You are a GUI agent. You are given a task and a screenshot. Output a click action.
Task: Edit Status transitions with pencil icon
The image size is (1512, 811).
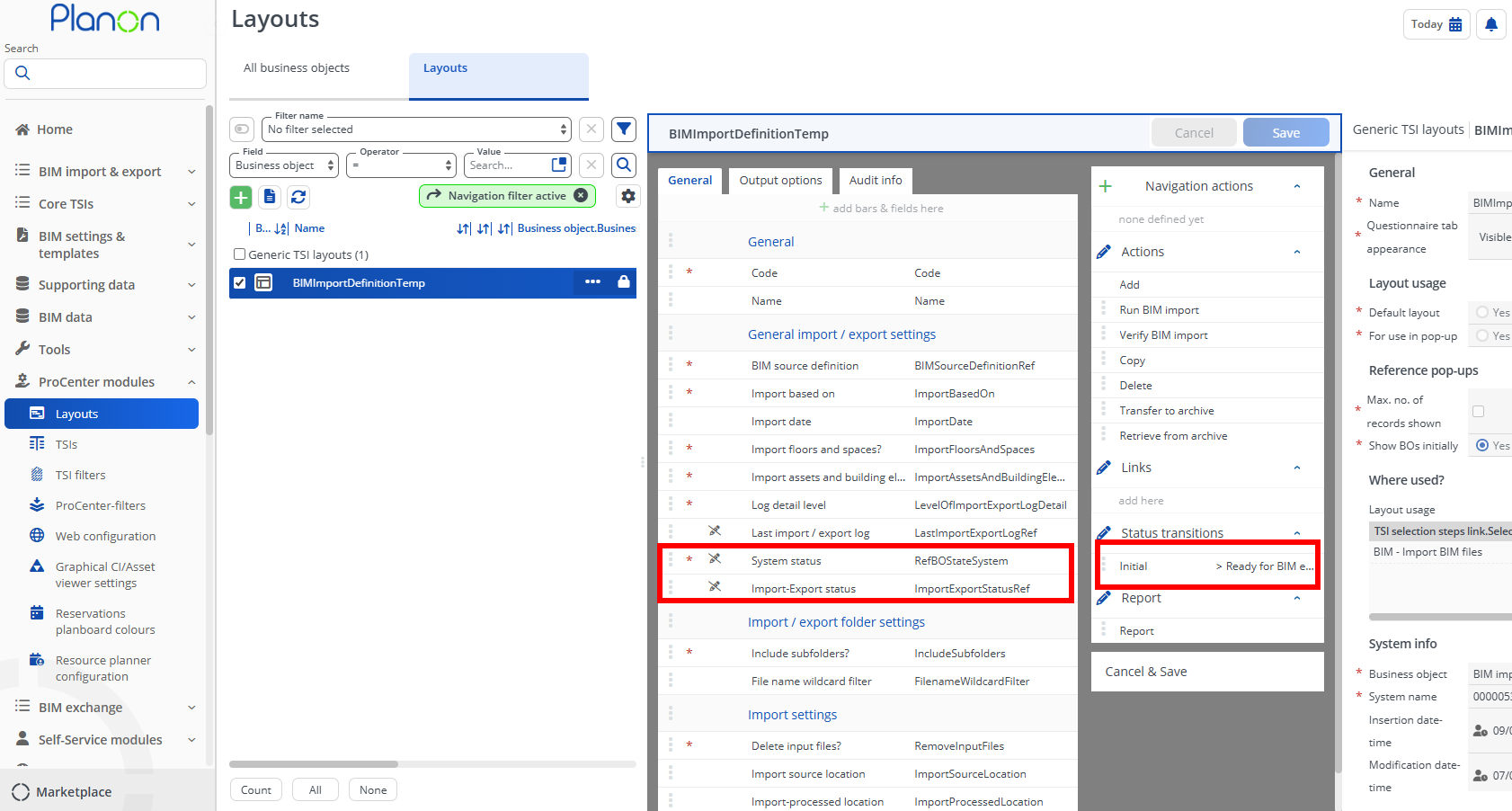1104,533
